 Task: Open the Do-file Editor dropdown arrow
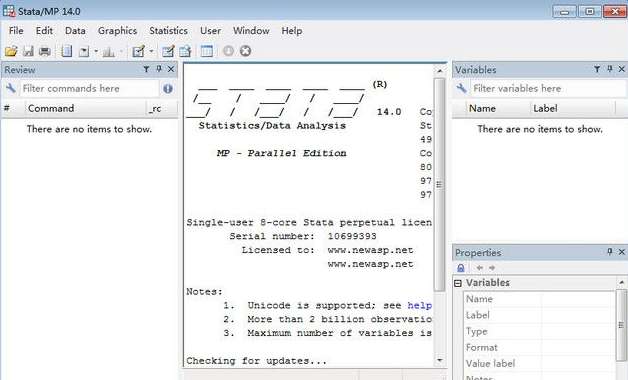tap(151, 51)
